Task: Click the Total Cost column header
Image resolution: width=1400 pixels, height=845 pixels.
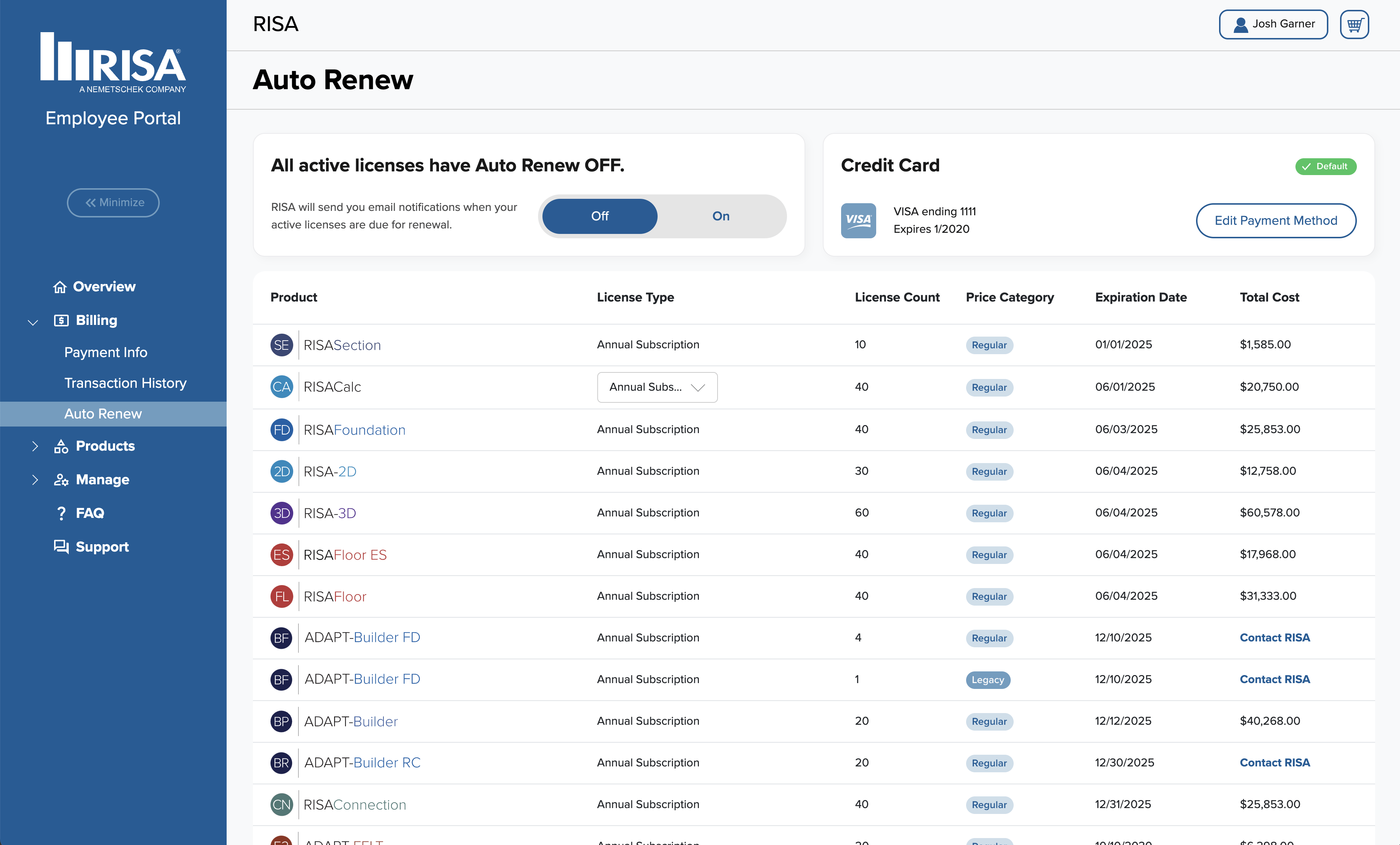Action: [x=1269, y=297]
